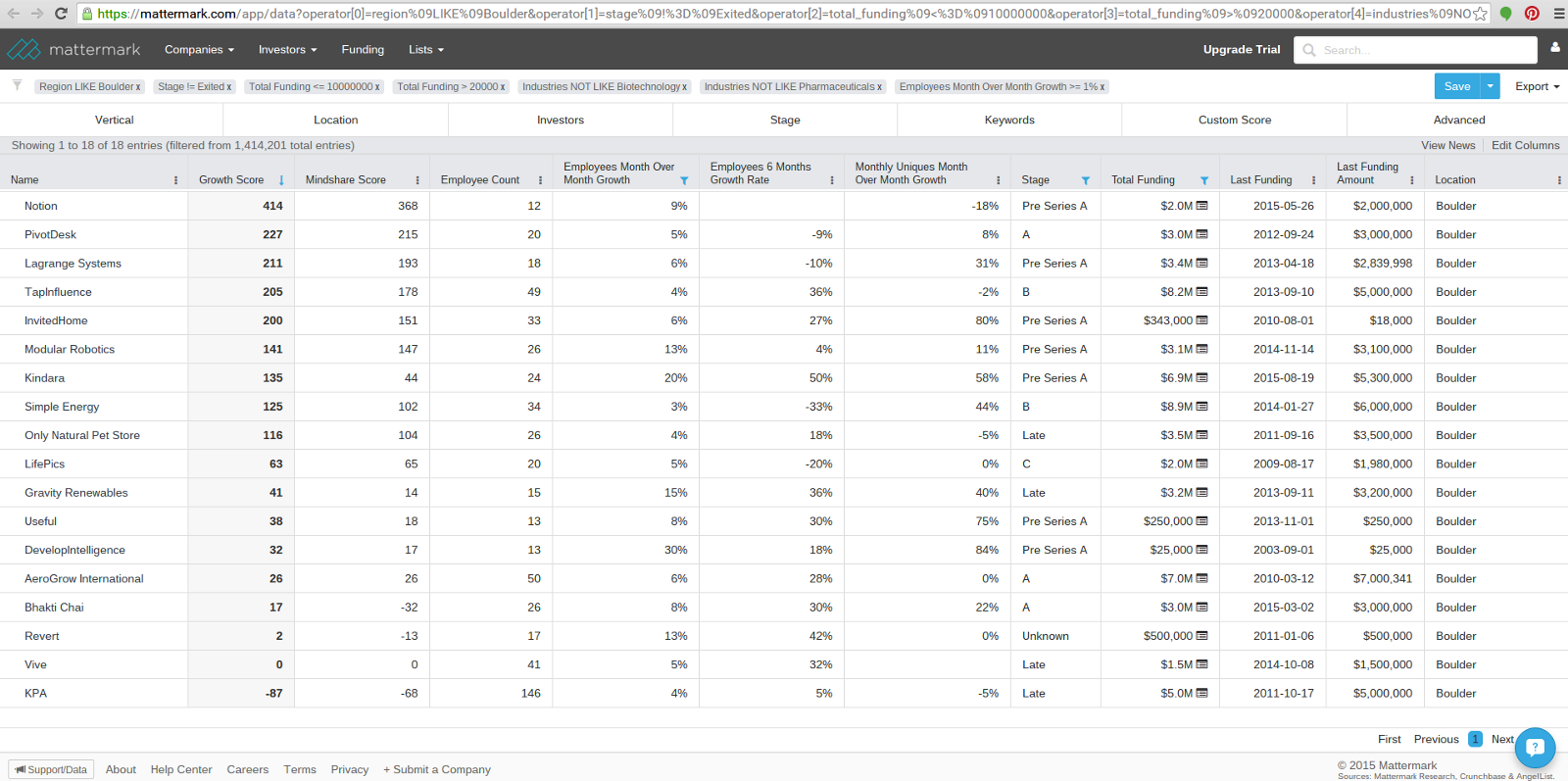Switch to the Location filter tab

coord(336,120)
